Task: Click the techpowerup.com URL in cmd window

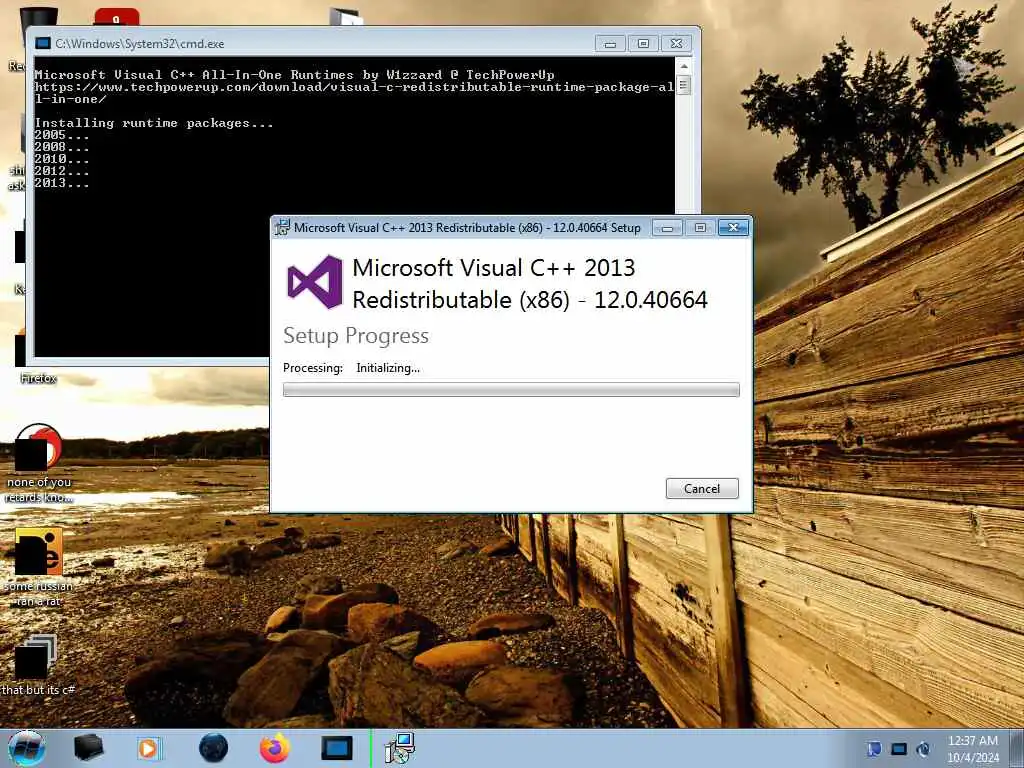Action: tap(354, 93)
